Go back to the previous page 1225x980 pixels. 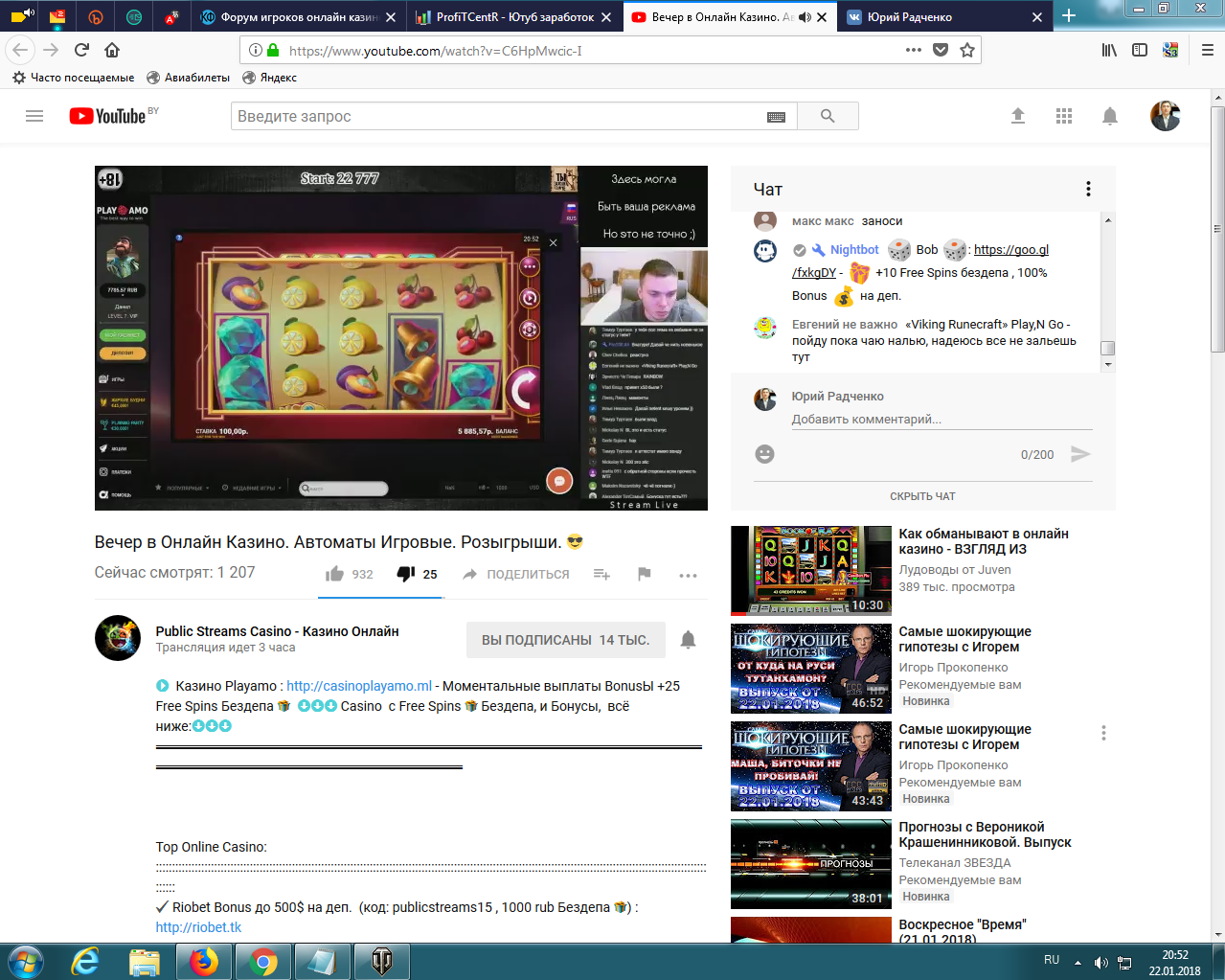tap(21, 50)
